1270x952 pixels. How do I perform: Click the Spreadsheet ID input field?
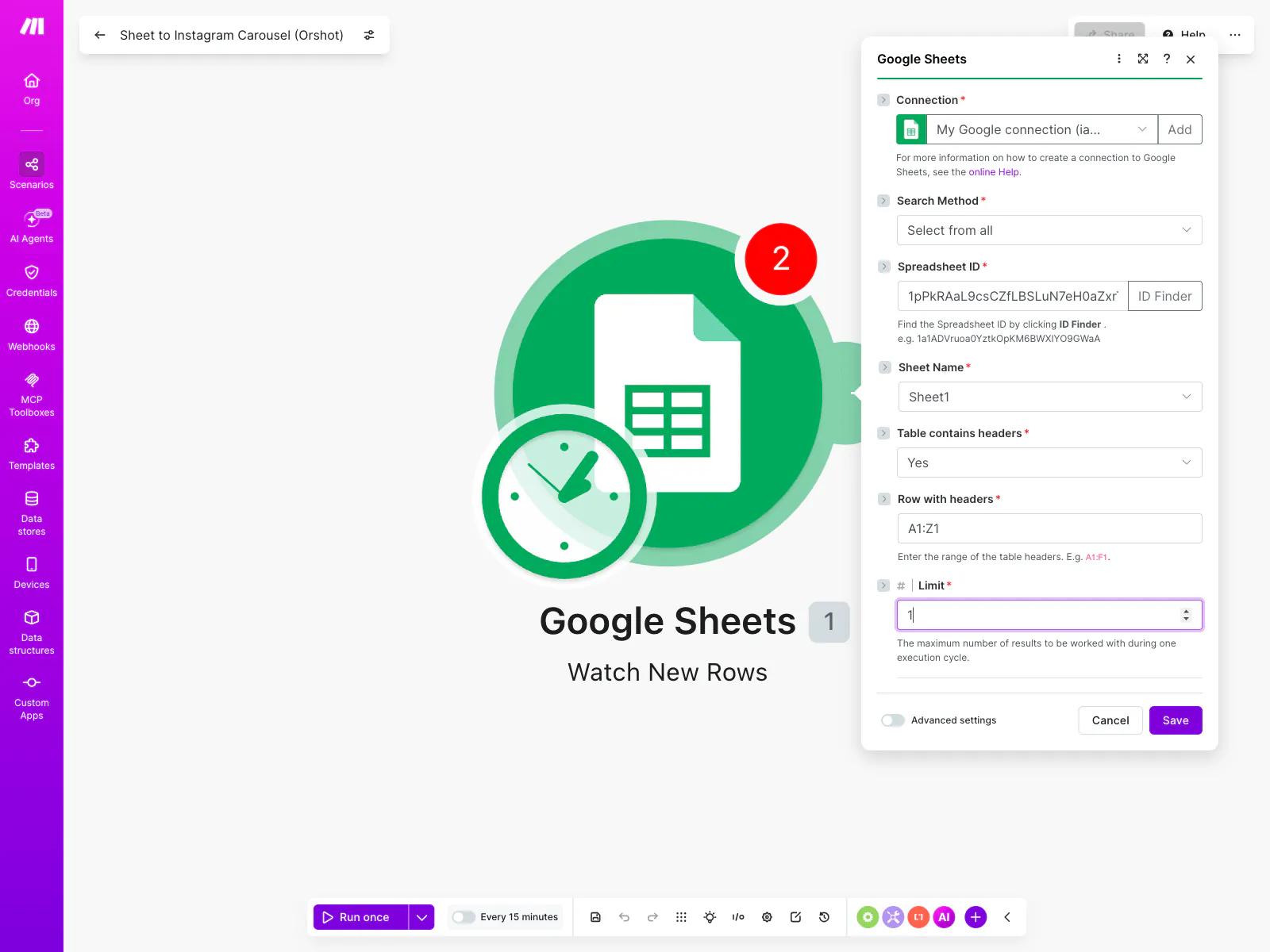1013,296
